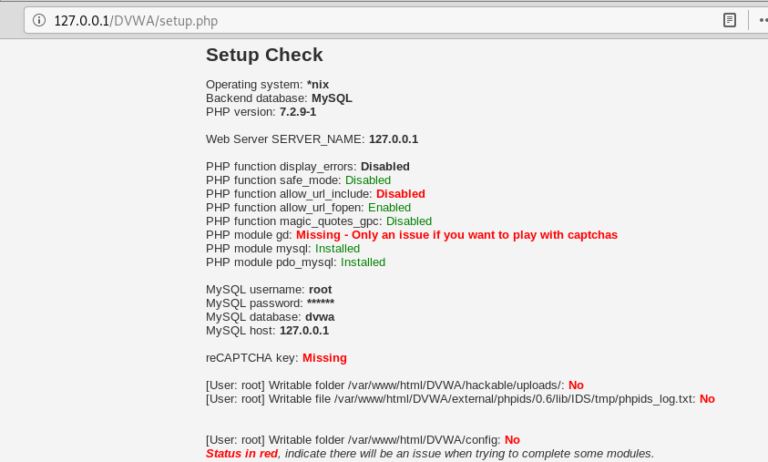Click the Web Server SERVER_NAME value
768x462 pixels.
click(393, 139)
